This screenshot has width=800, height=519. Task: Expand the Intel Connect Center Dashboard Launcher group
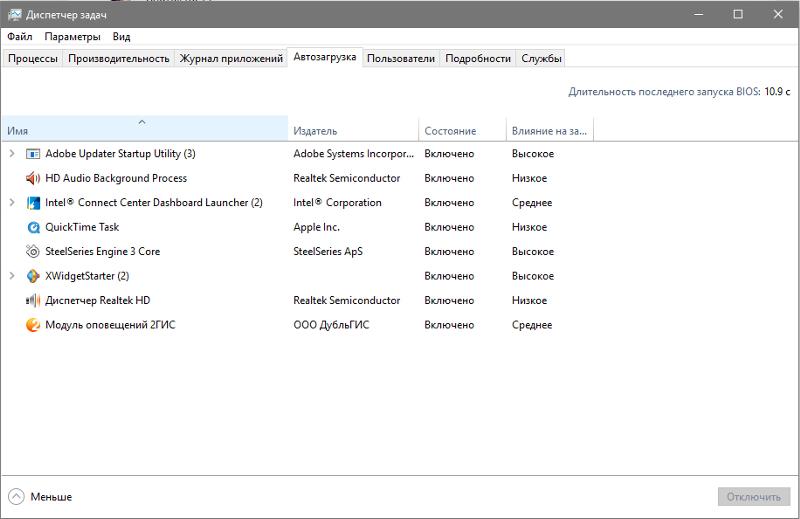coord(12,202)
